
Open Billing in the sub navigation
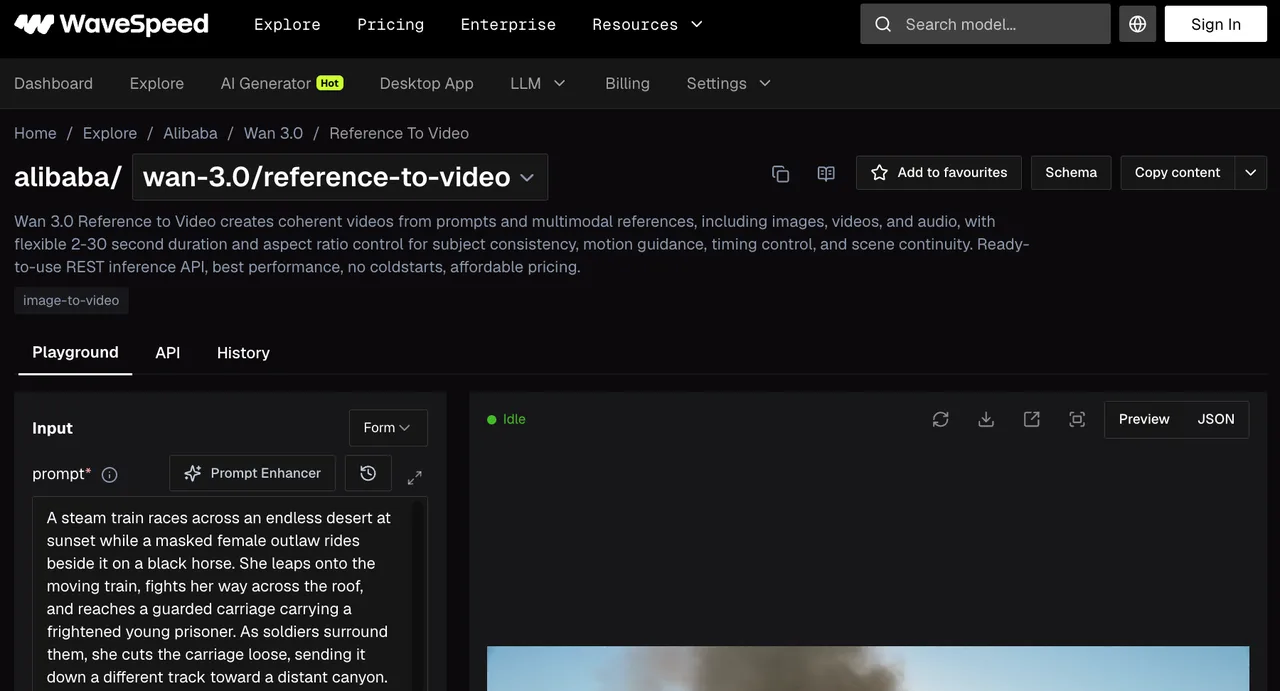tap(627, 83)
